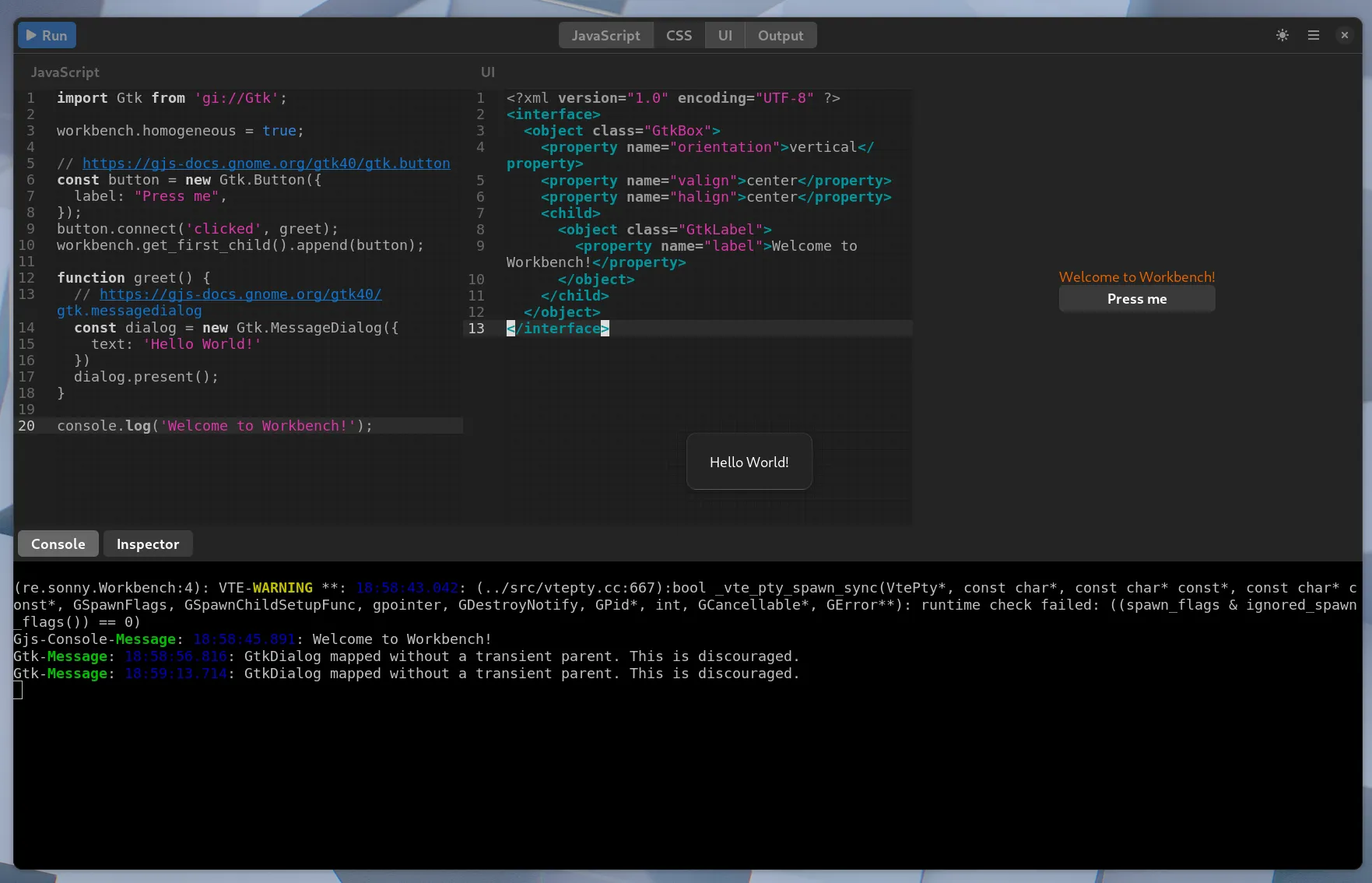Place cursor on console.log line 20
1372x883 pixels.
coord(214,426)
